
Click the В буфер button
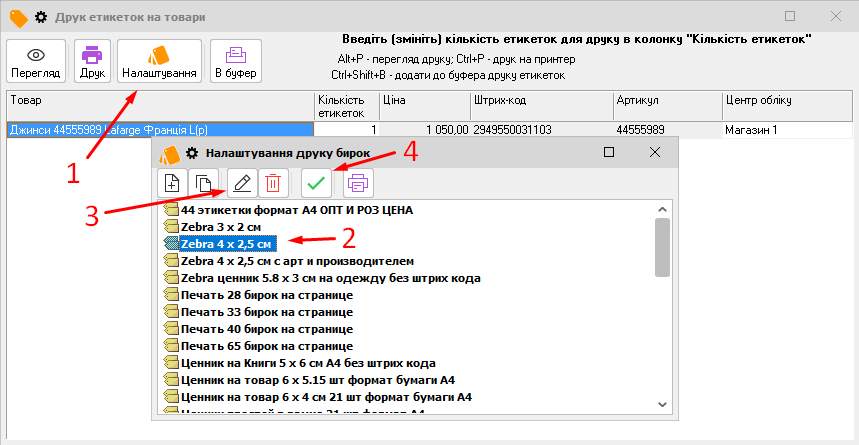(236, 63)
